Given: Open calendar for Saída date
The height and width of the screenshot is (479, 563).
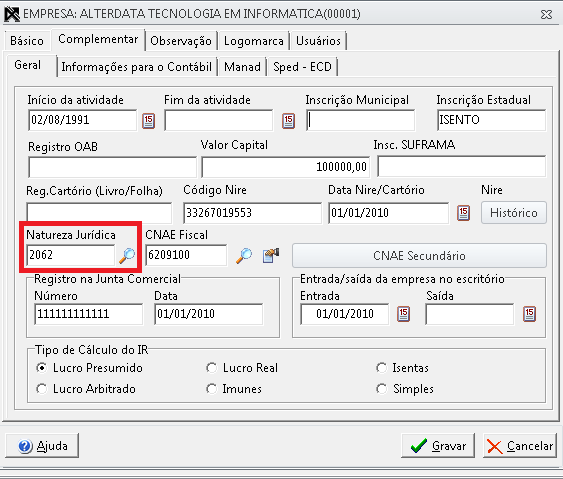Looking at the screenshot, I should pyautogui.click(x=529, y=314).
